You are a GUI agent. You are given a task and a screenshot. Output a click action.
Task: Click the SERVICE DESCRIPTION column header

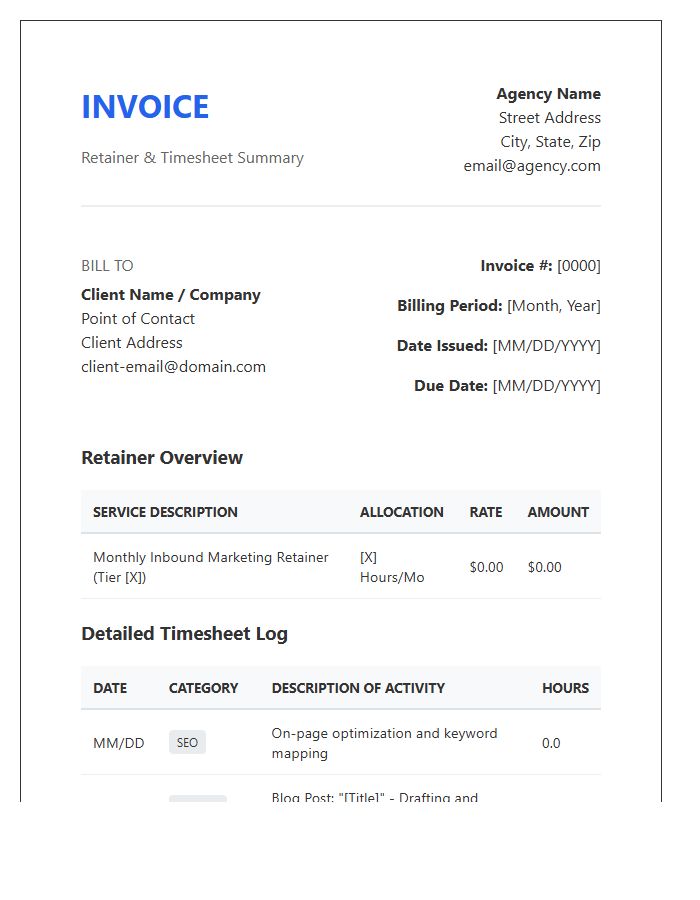coord(165,512)
